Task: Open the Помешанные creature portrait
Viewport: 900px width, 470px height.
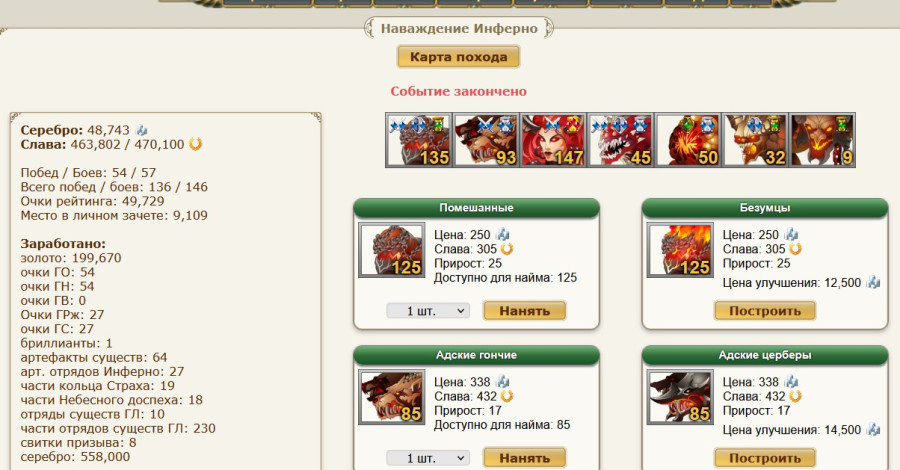Action: pyautogui.click(x=392, y=250)
